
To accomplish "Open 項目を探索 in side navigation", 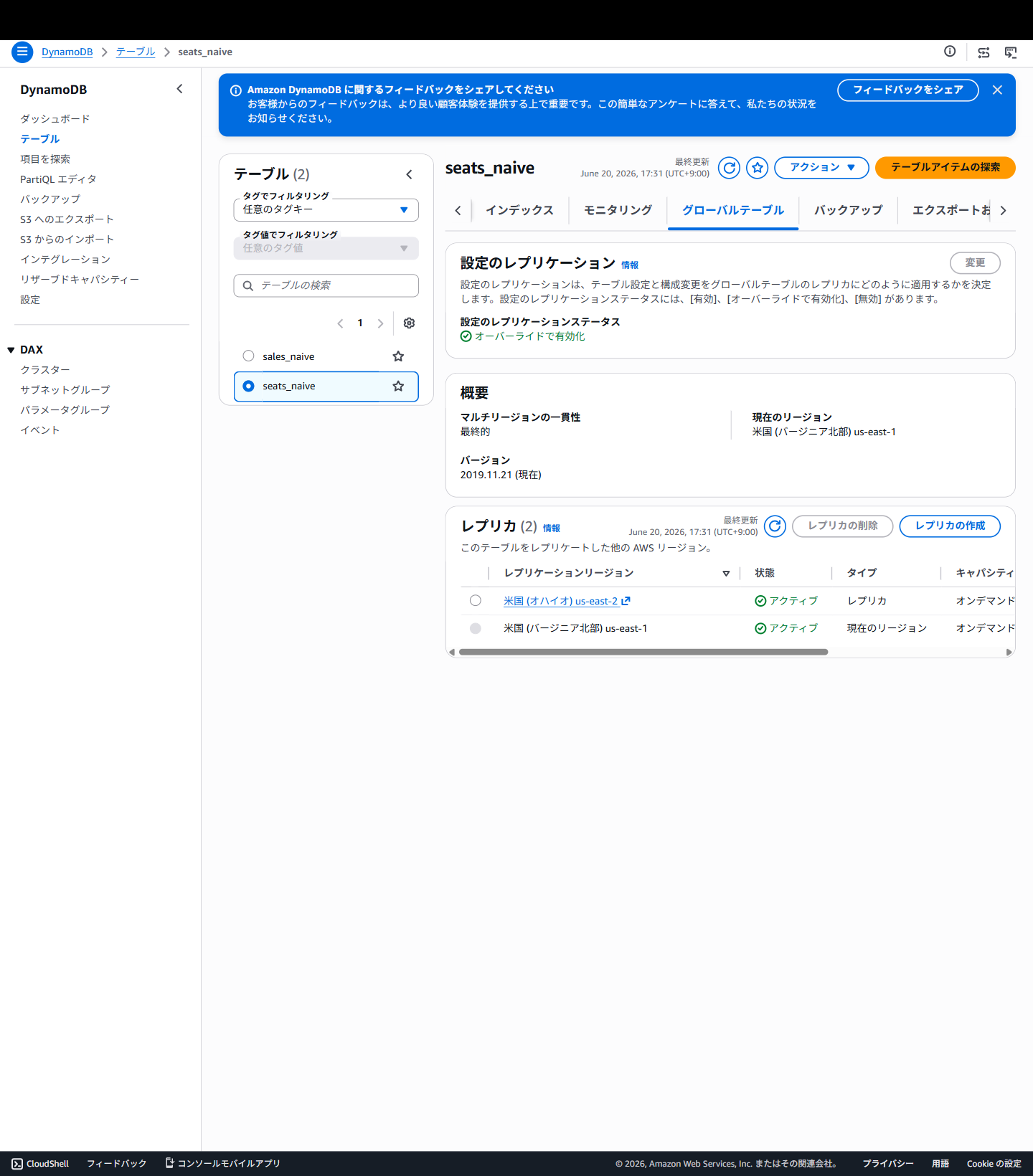I will (x=45, y=159).
